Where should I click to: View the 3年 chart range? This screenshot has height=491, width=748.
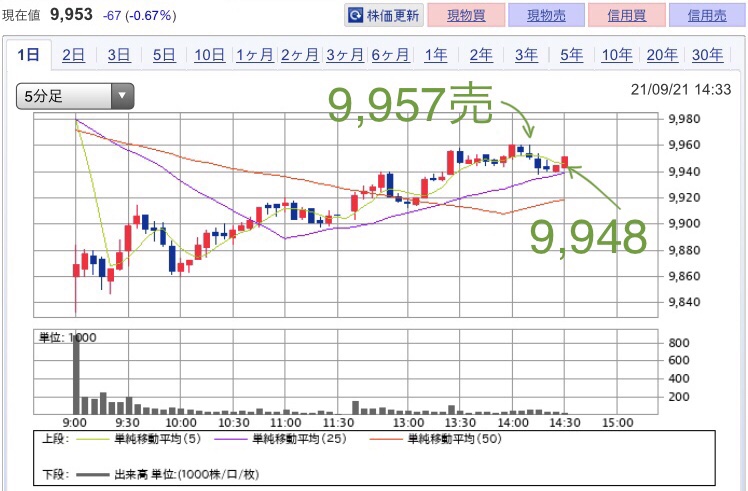pyautogui.click(x=526, y=55)
